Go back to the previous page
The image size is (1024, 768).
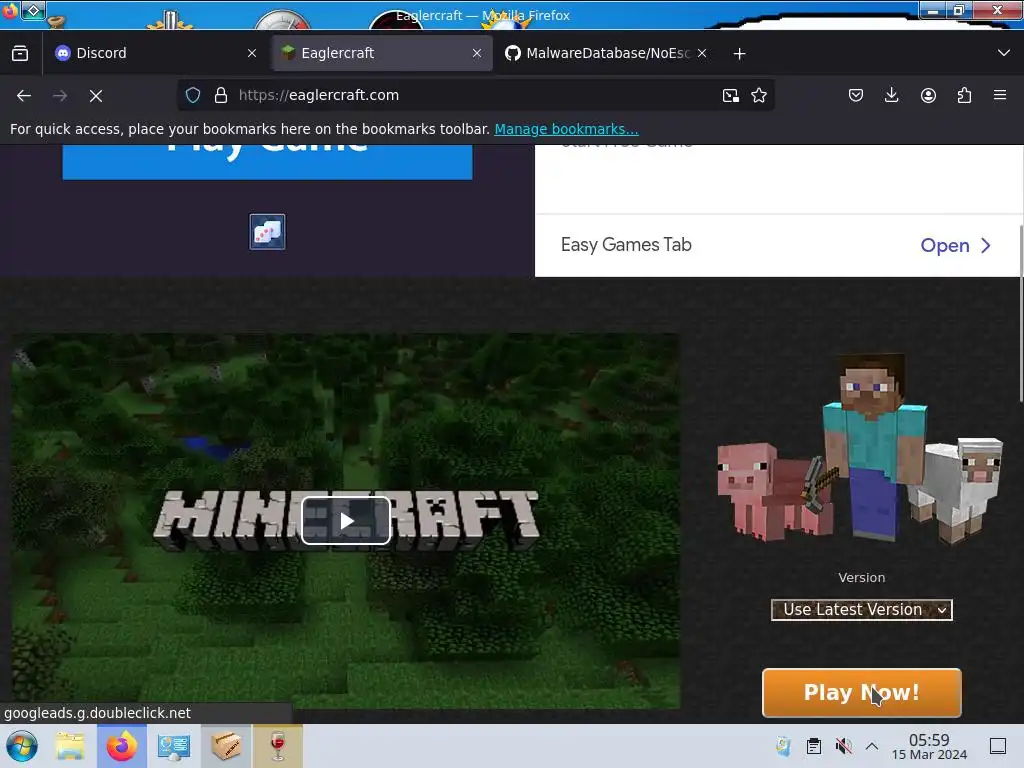(x=24, y=96)
